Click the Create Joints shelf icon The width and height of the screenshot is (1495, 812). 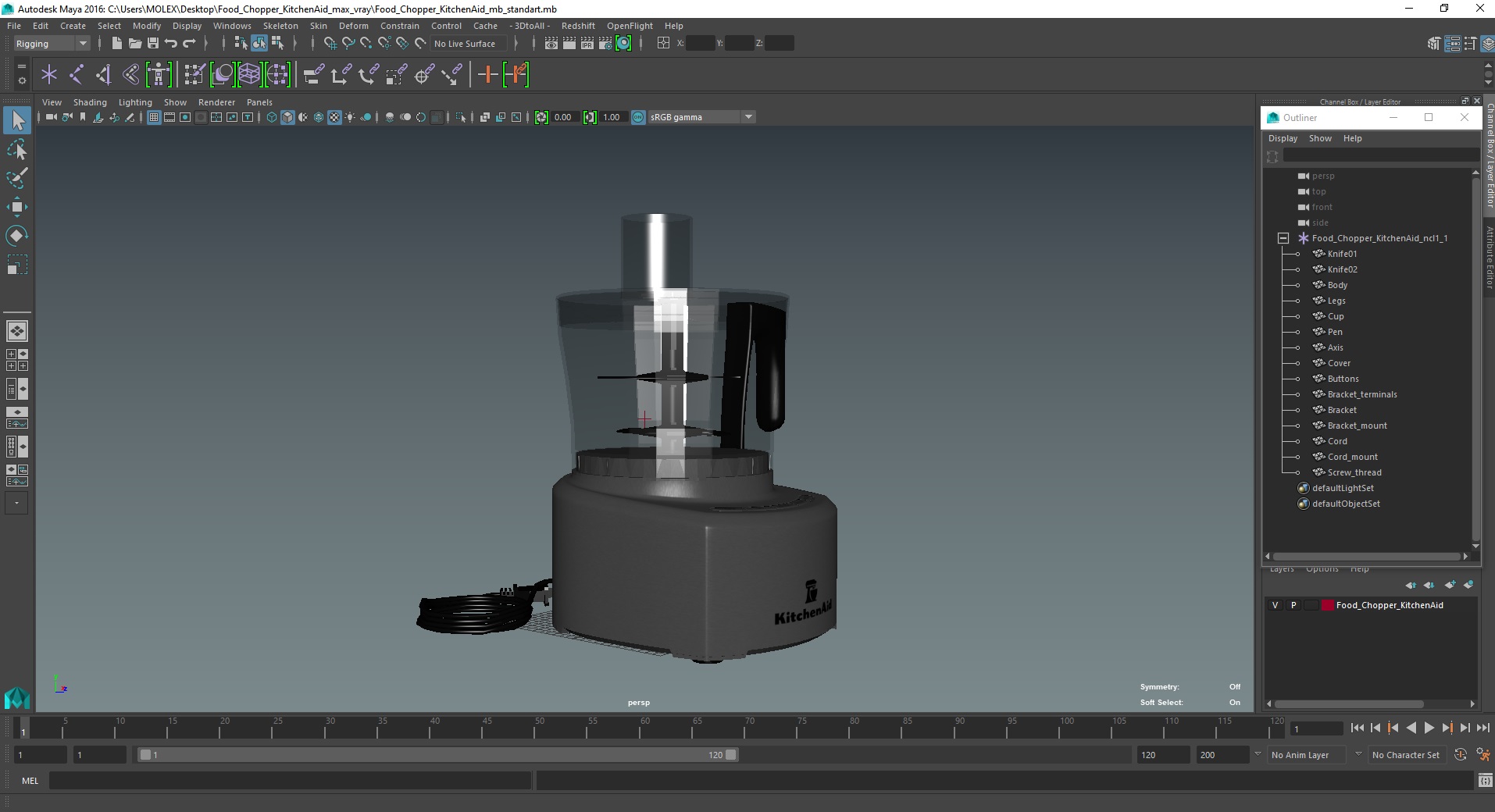point(77,75)
